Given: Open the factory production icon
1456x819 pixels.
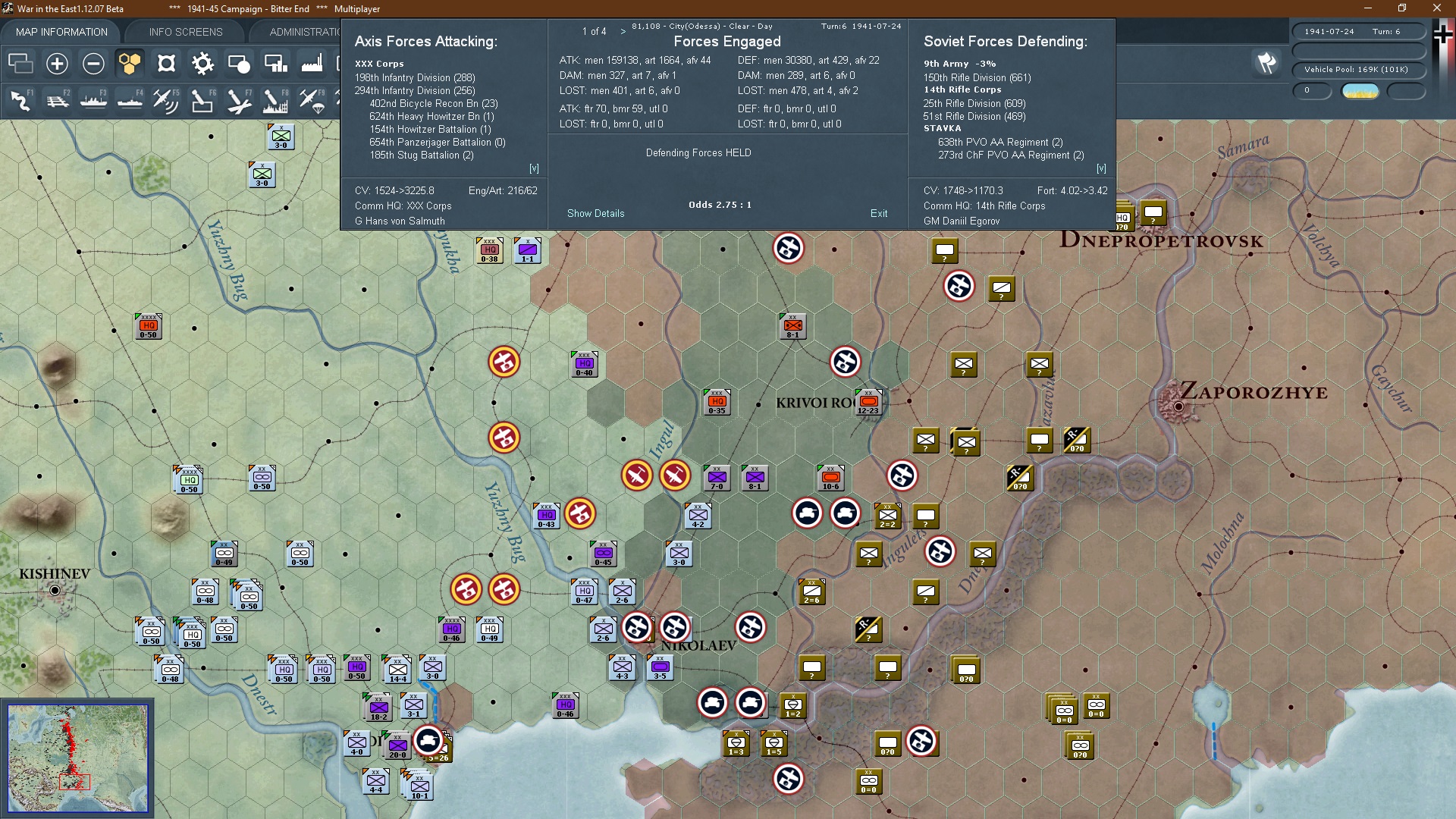Looking at the screenshot, I should 312,64.
